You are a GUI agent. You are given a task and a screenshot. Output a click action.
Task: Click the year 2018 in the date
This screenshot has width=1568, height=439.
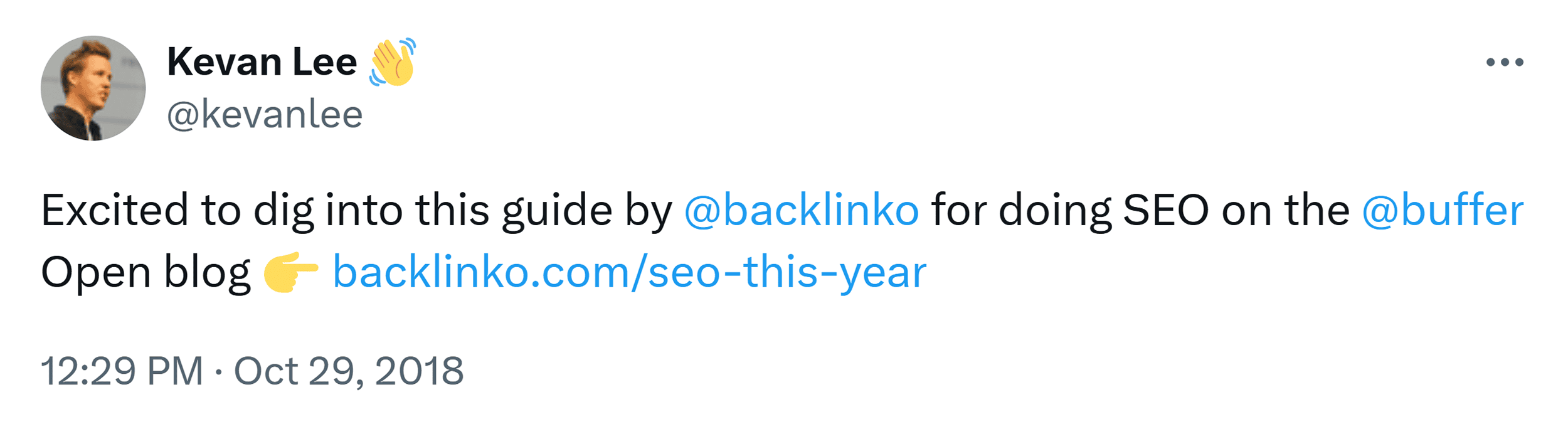click(419, 371)
